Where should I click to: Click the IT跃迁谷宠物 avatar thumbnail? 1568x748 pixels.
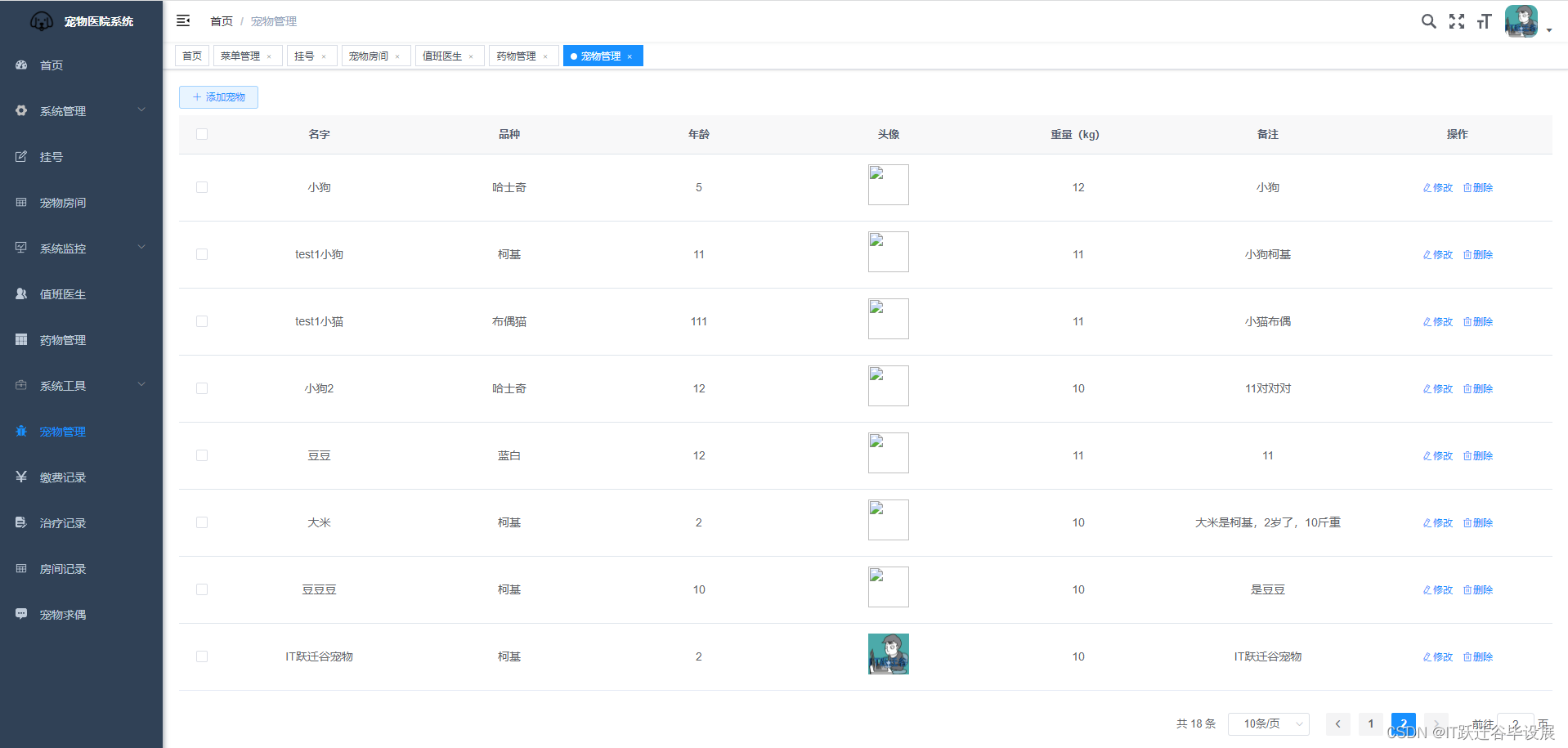pos(888,654)
